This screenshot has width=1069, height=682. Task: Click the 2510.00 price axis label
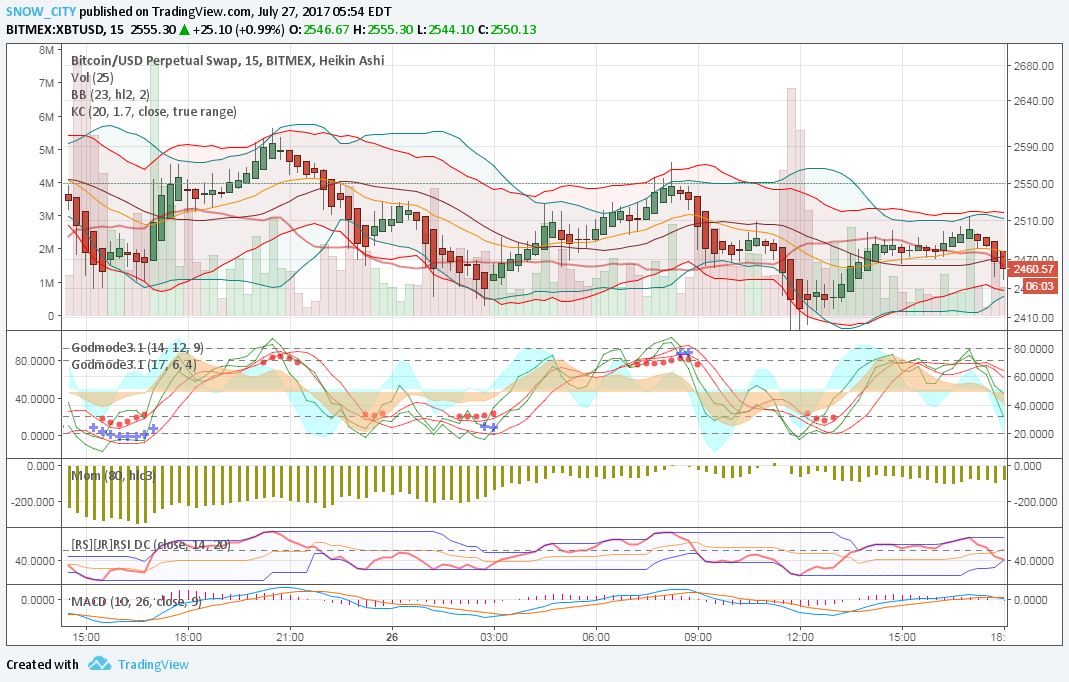1034,221
